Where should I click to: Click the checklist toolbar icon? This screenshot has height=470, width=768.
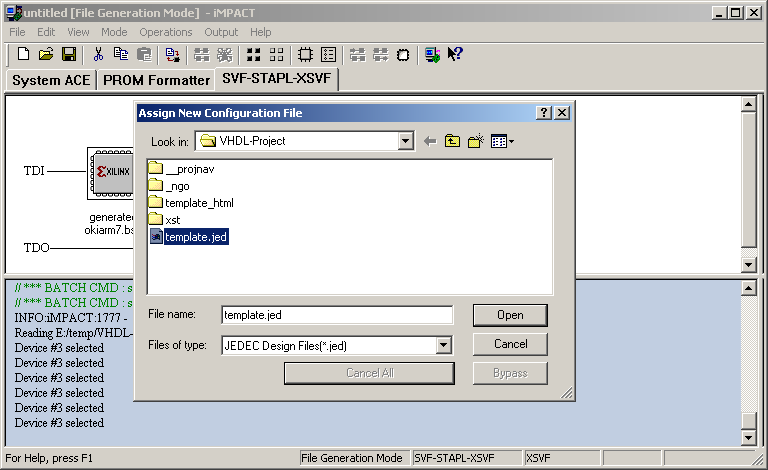(x=328, y=54)
